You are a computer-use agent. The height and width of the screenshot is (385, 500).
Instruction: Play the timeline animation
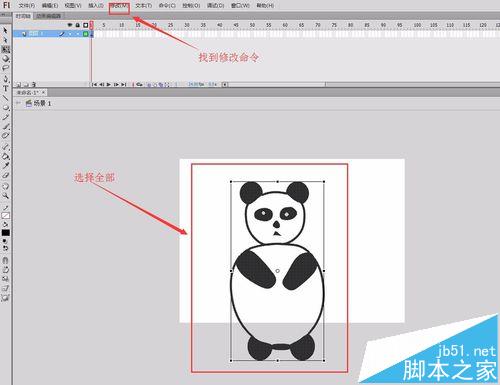click(x=109, y=85)
